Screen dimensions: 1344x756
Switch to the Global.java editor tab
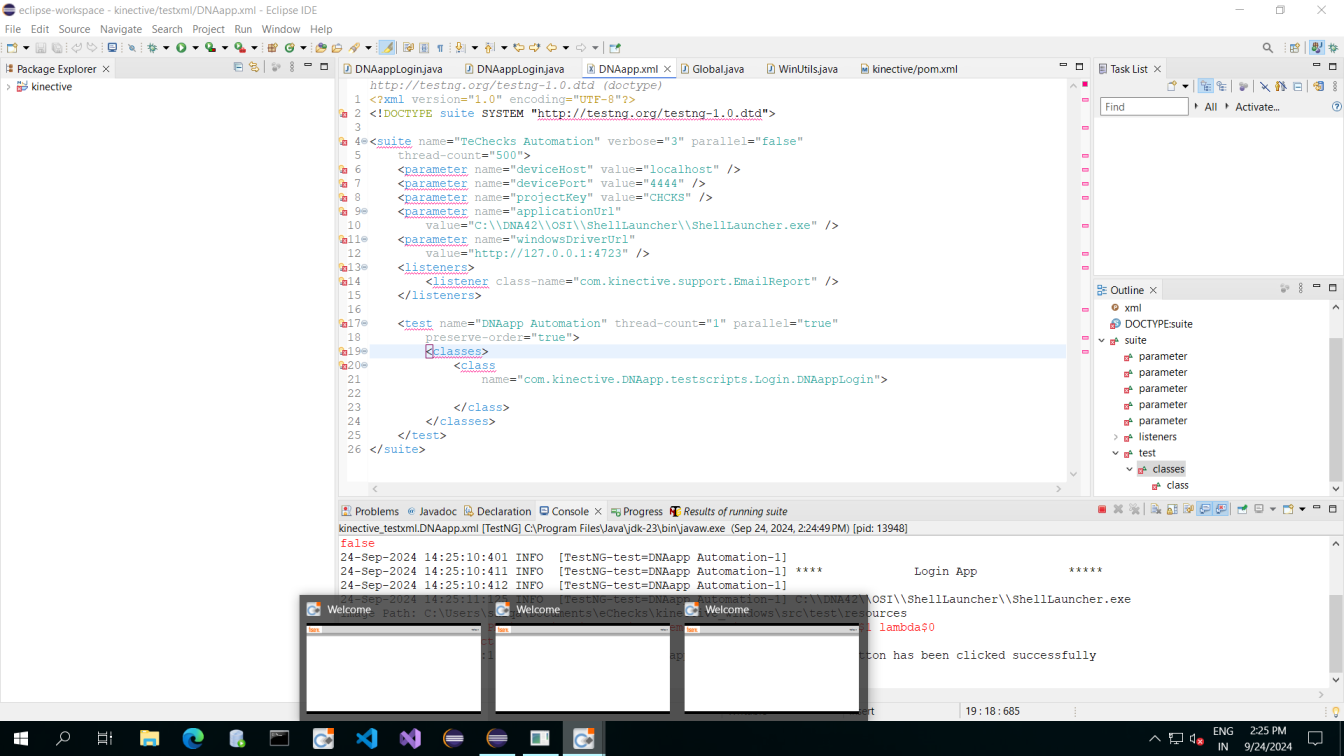pos(718,69)
